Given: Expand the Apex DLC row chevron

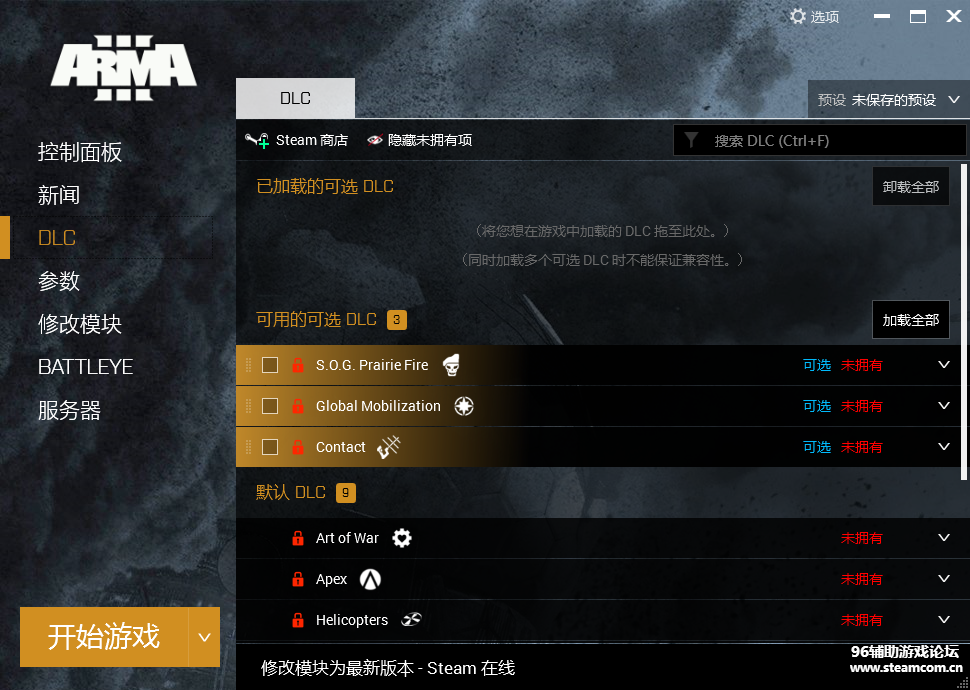Looking at the screenshot, I should pyautogui.click(x=943, y=579).
